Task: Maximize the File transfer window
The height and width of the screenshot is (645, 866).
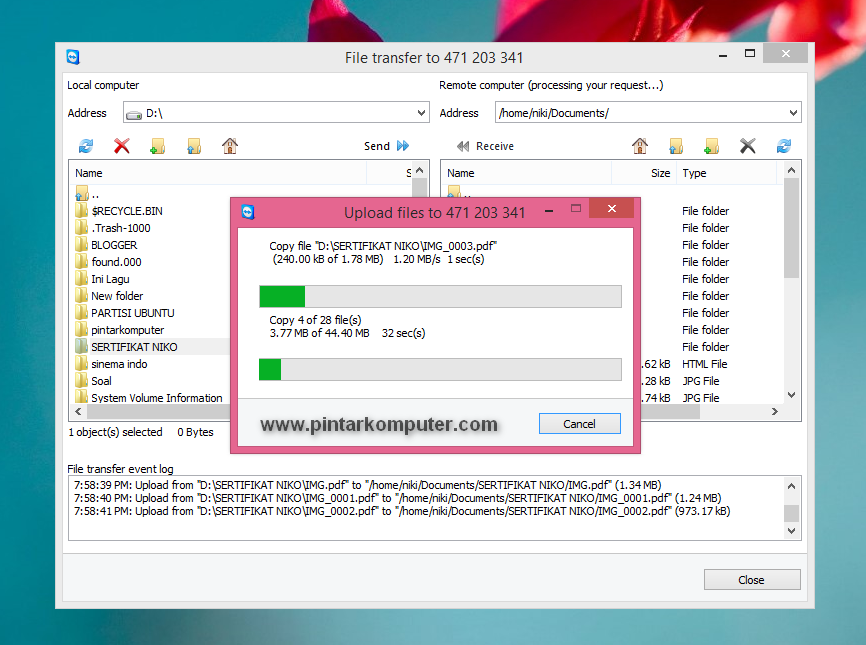Action: tap(749, 54)
